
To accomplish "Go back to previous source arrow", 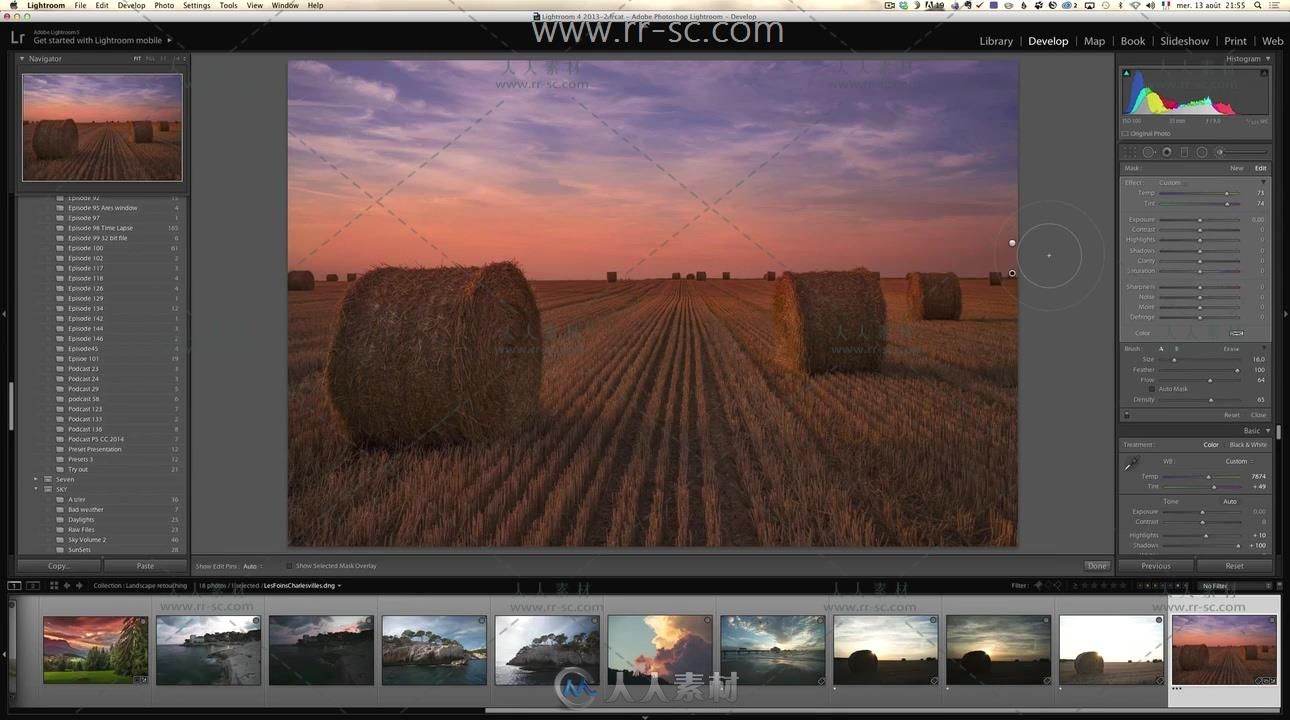I will coord(67,585).
